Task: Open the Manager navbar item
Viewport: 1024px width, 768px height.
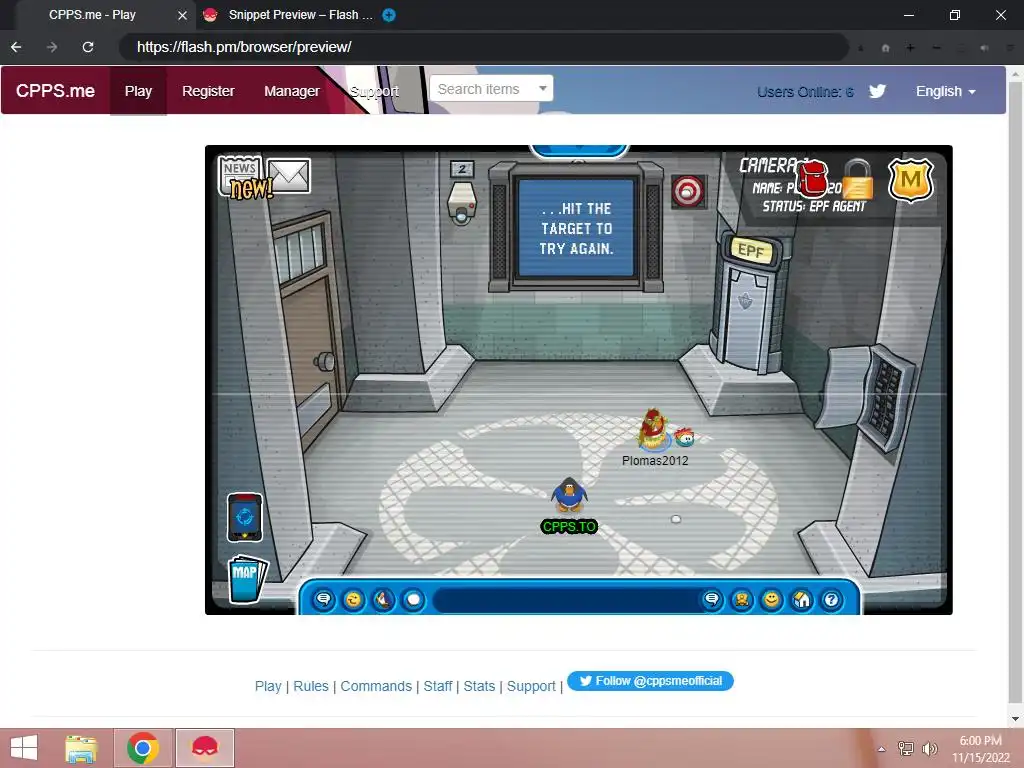Action: 292,91
